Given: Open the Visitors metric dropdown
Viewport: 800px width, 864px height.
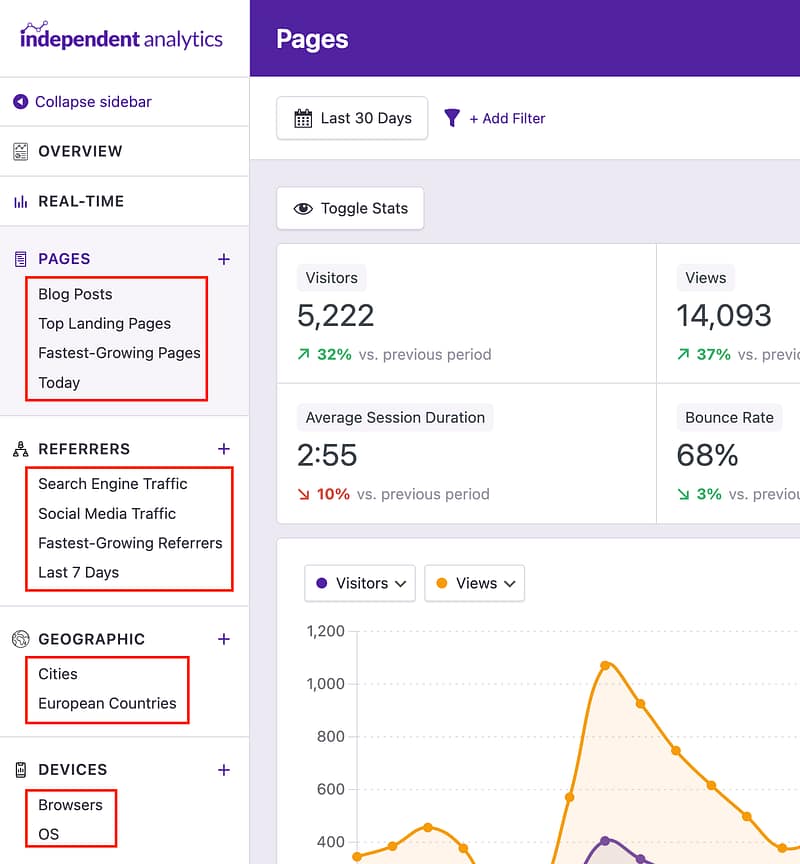Looking at the screenshot, I should [x=359, y=583].
